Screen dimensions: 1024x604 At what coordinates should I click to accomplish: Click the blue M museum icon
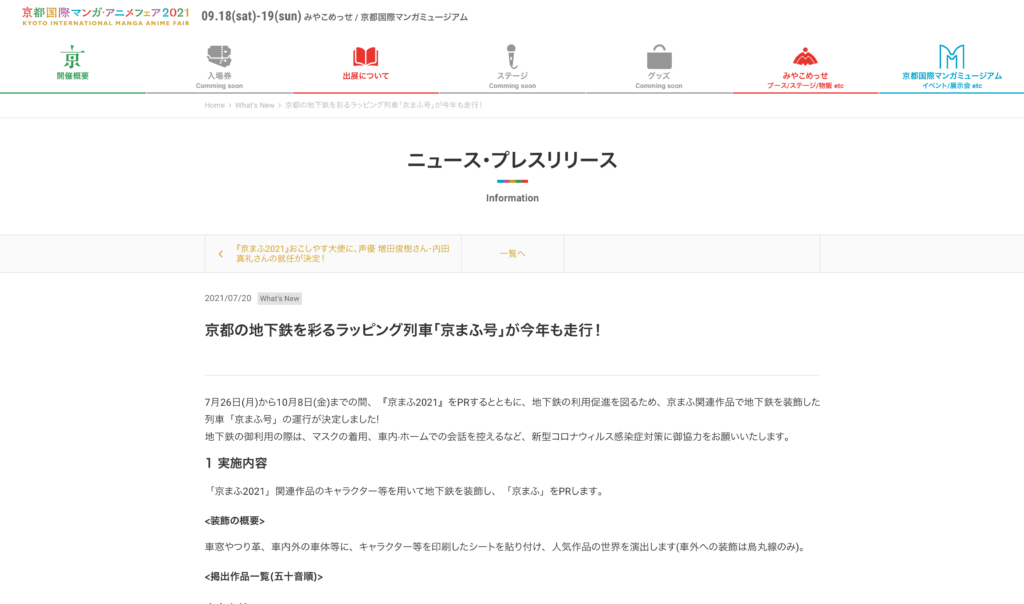click(952, 57)
